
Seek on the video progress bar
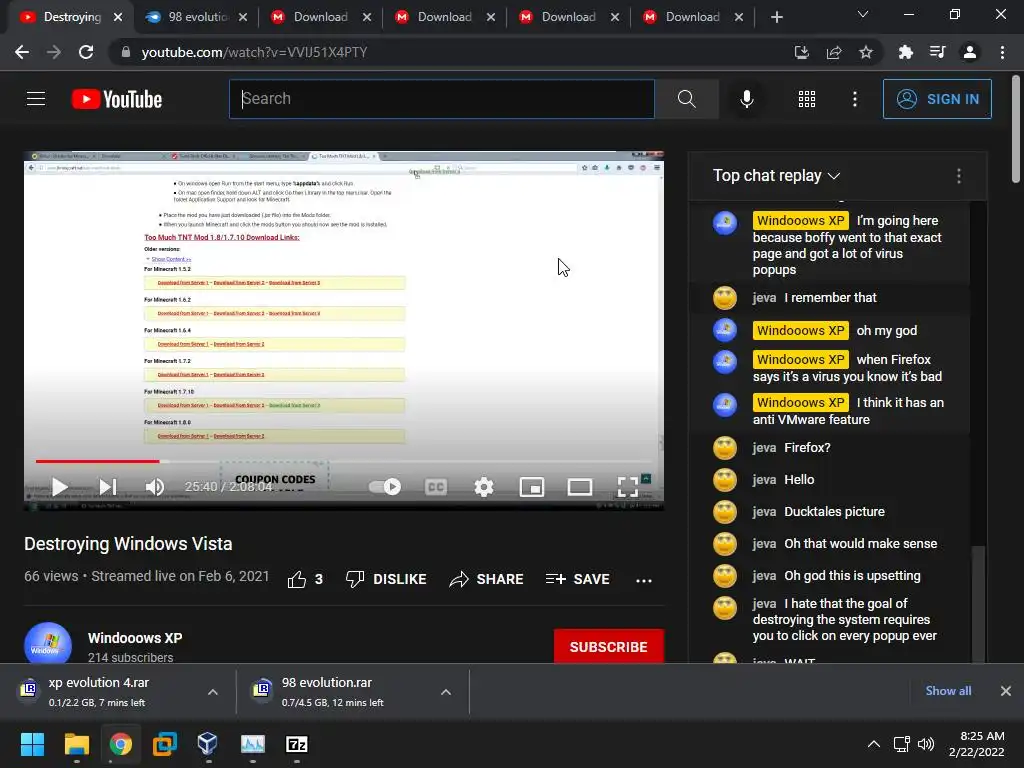(x=344, y=461)
